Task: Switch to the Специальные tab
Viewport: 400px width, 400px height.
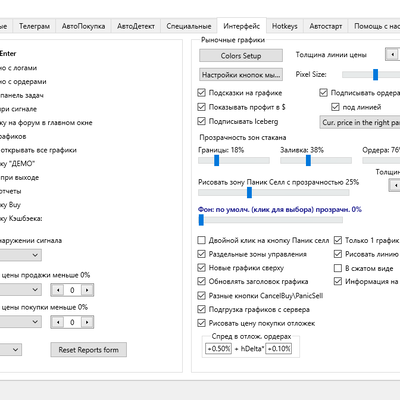Action: click(189, 26)
